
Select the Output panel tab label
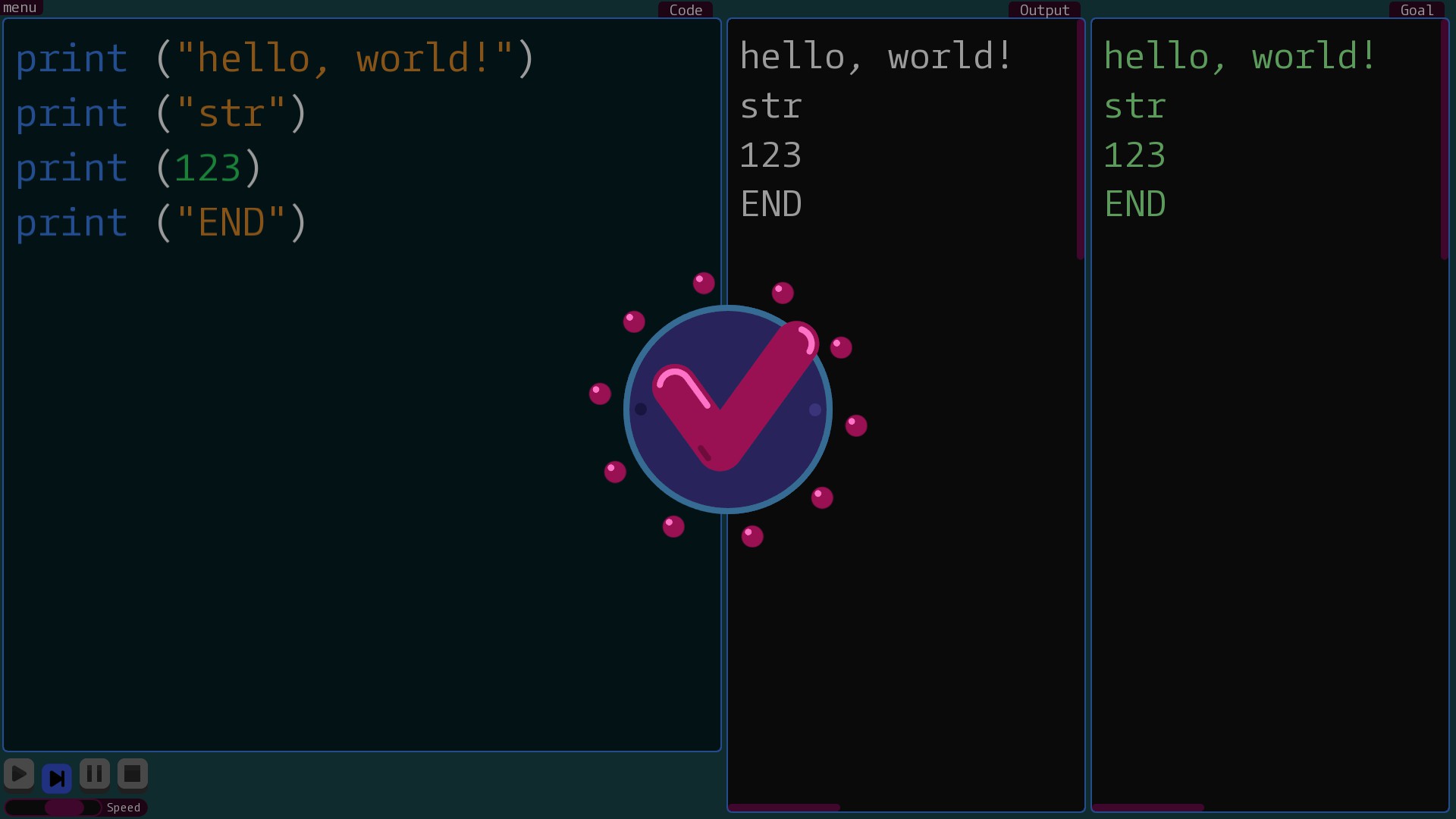tap(1044, 10)
